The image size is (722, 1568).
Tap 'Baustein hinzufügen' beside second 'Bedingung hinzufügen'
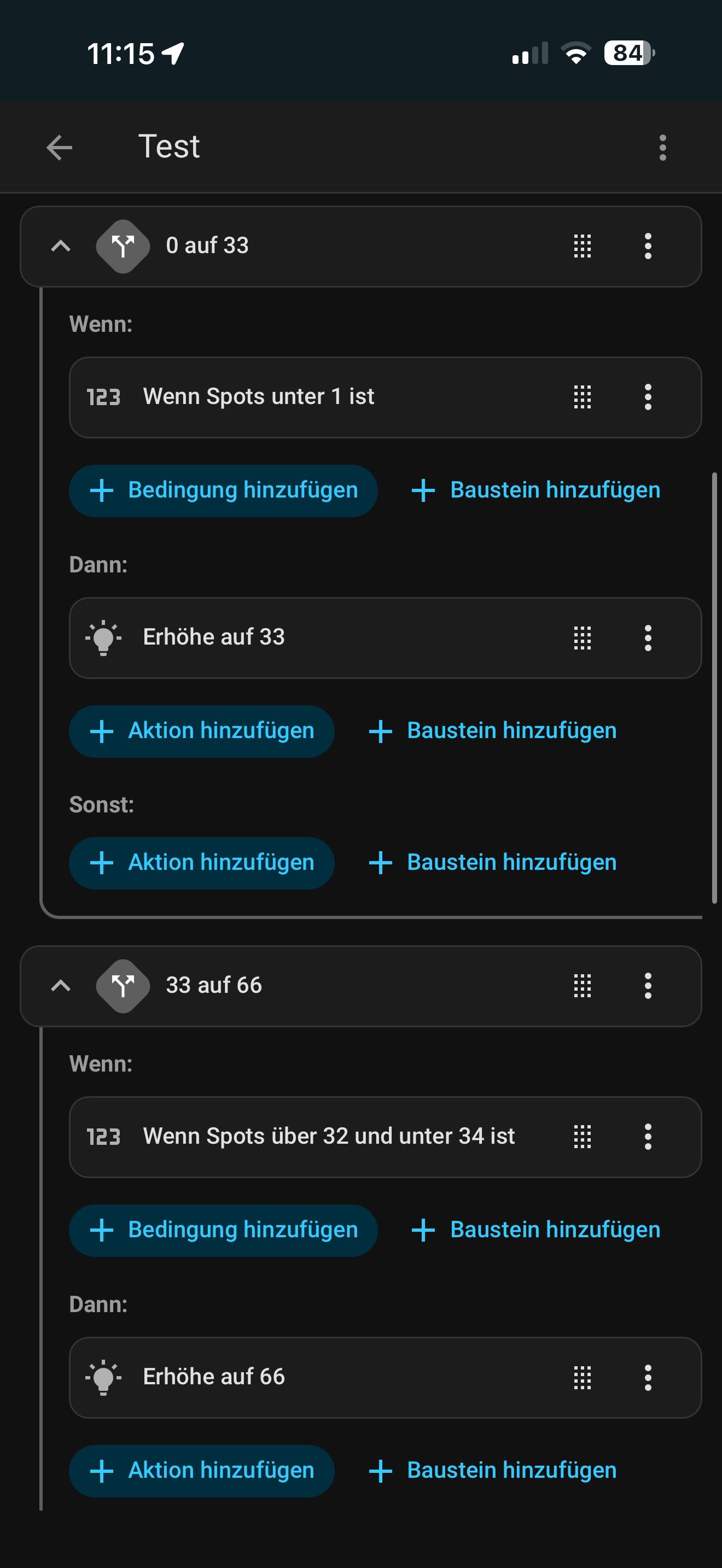pos(537,1230)
